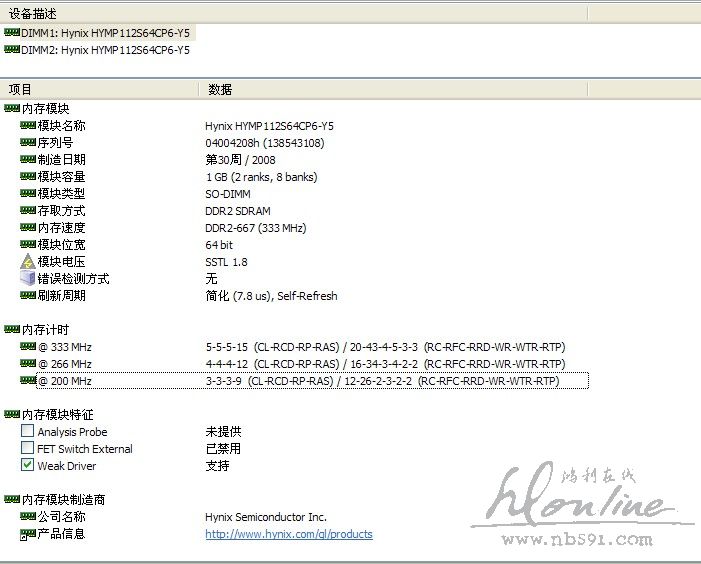Click icon beside @ 200 MHz timing
This screenshot has height=564, width=701.
pyautogui.click(x=28, y=380)
